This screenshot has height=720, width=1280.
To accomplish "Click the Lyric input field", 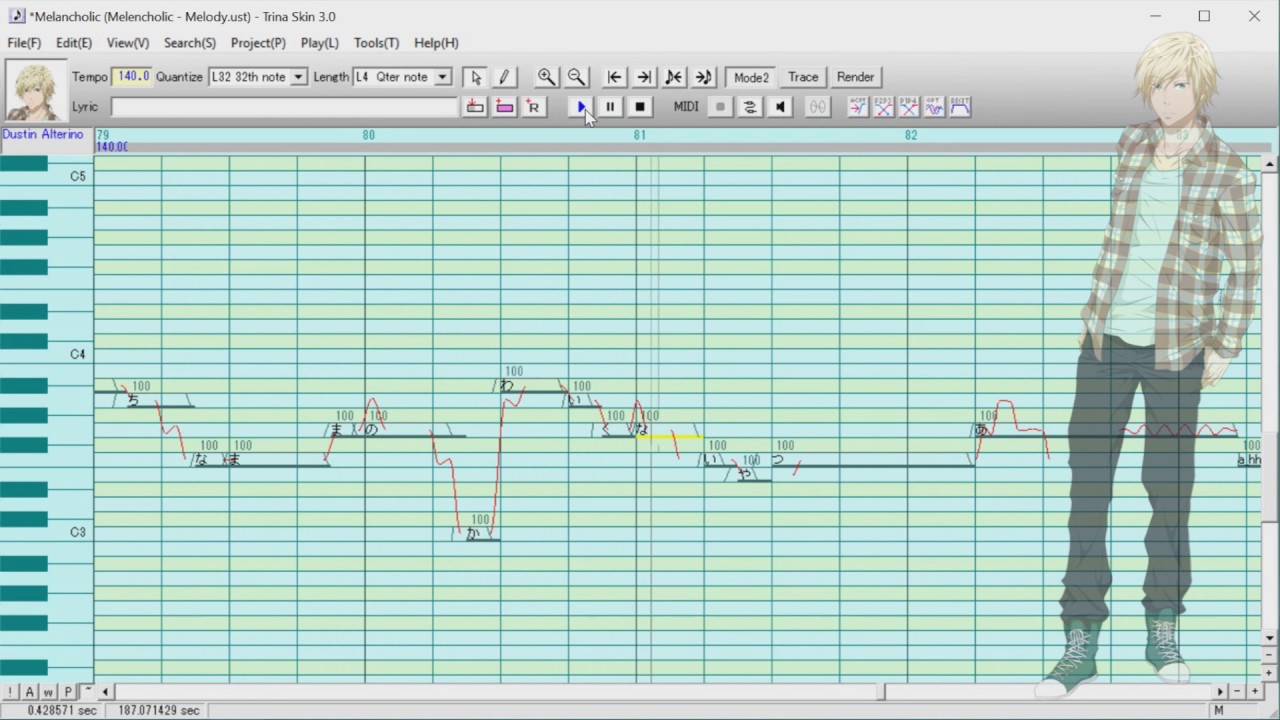I will [x=284, y=107].
